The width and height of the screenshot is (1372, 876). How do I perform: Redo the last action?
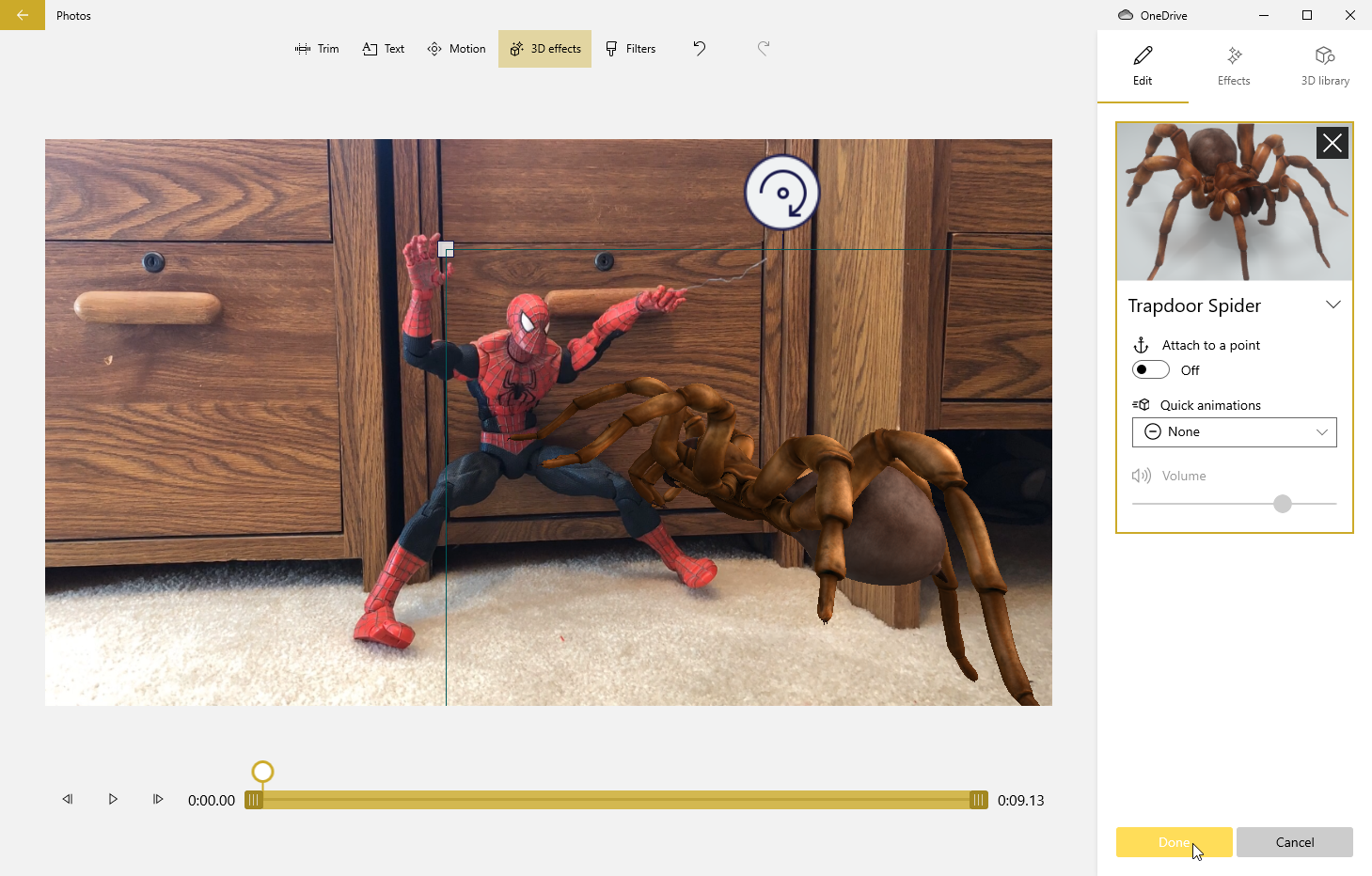(764, 48)
